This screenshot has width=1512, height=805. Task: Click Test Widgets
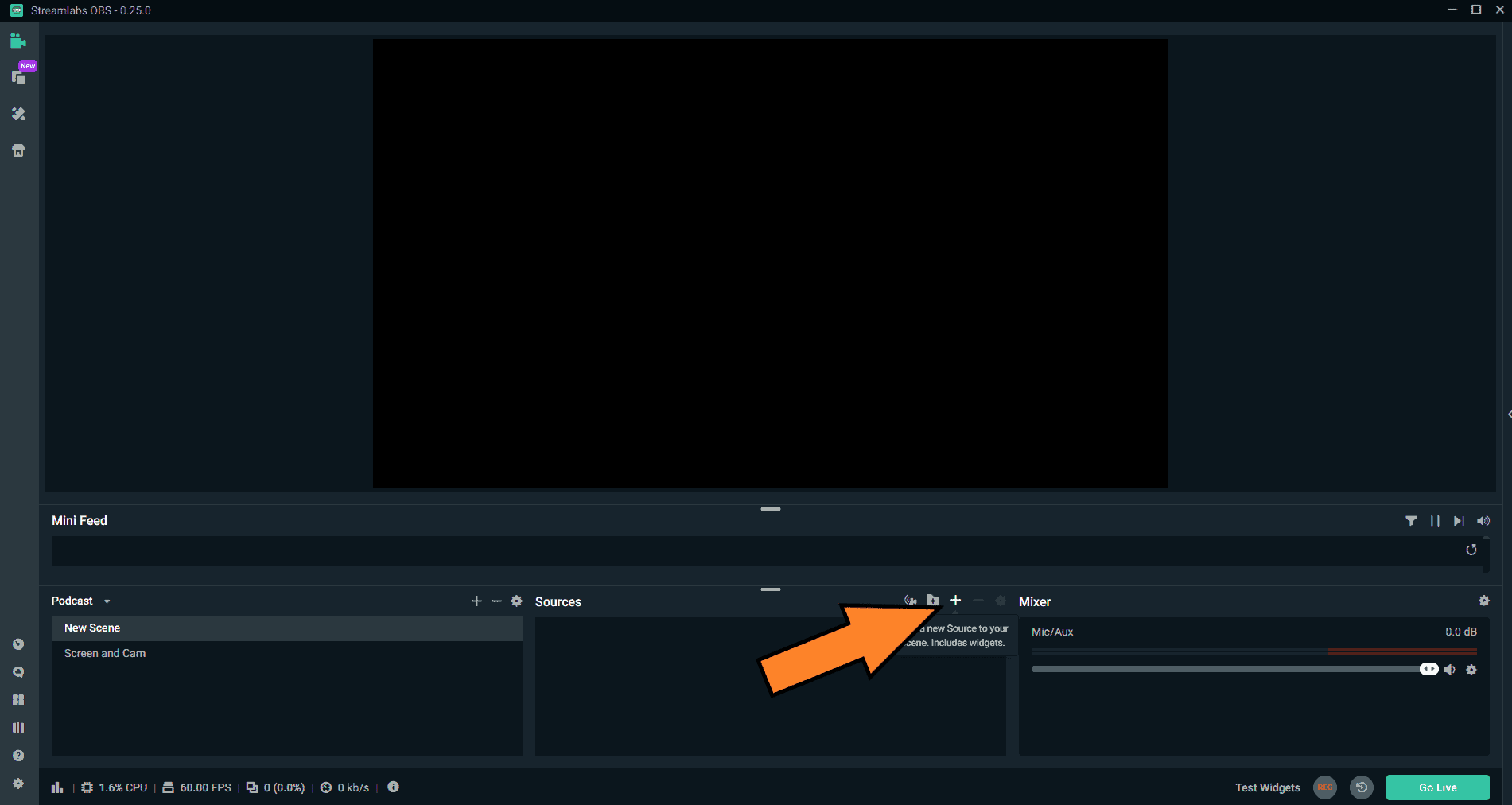[x=1267, y=787]
